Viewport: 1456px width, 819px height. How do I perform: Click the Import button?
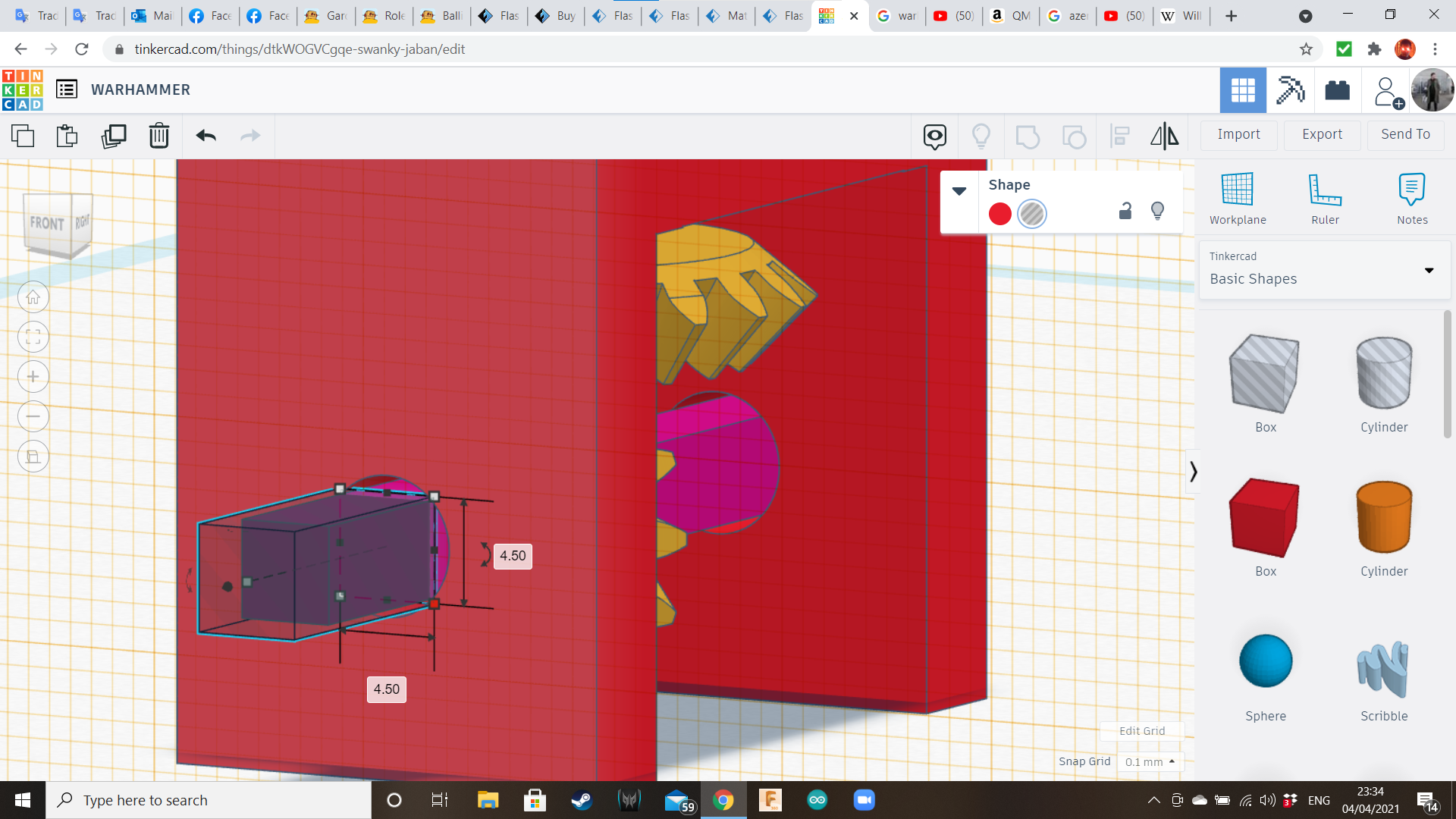pyautogui.click(x=1238, y=134)
